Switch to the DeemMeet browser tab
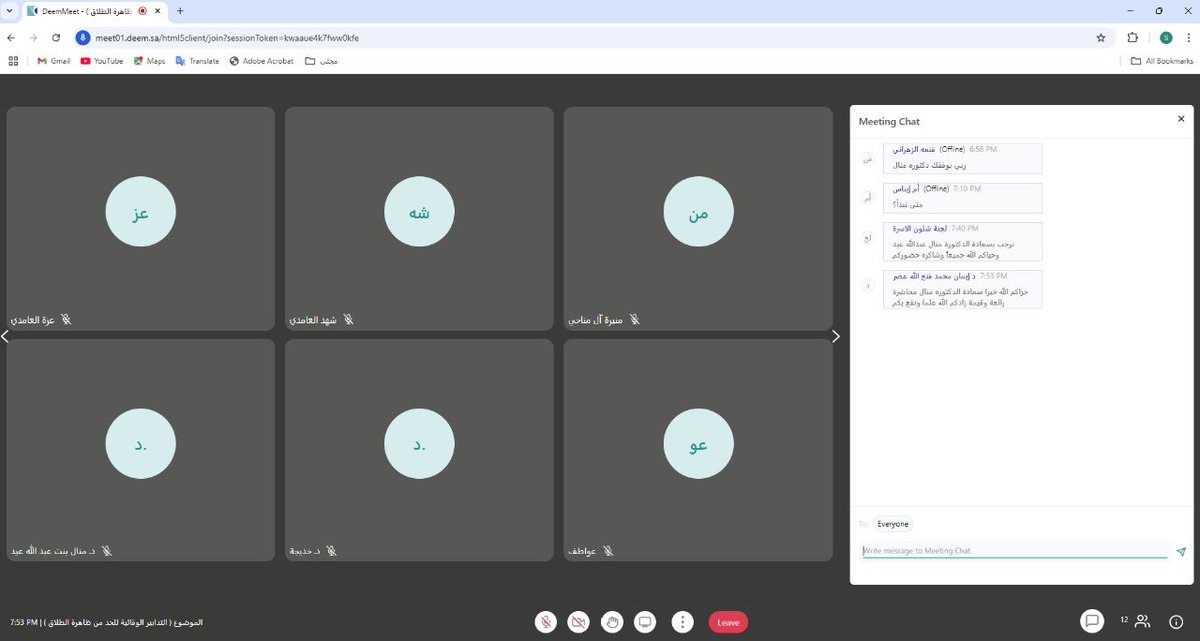Viewport: 1200px width, 641px height. [x=94, y=10]
